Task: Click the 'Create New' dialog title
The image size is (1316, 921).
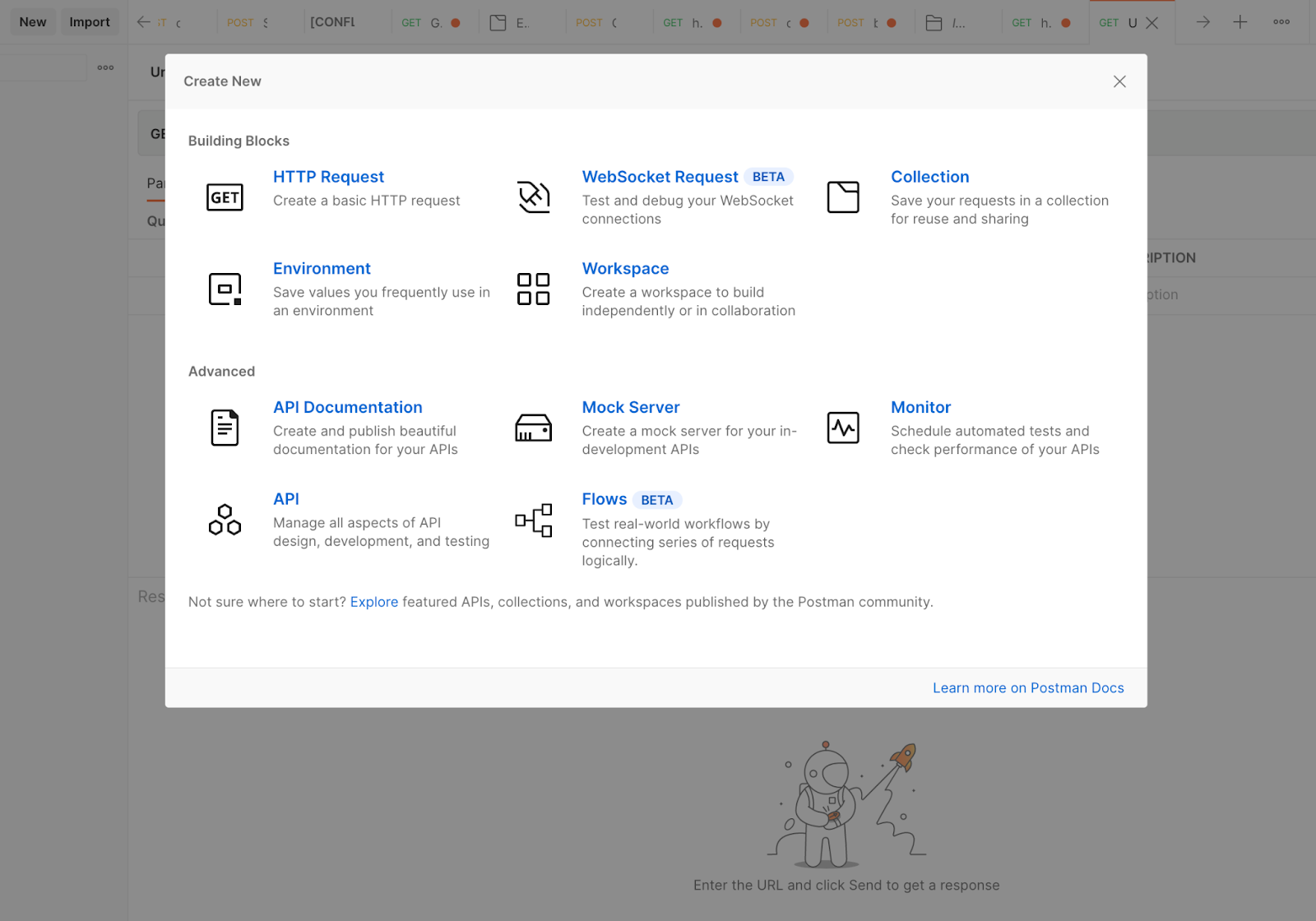Action: (x=222, y=81)
